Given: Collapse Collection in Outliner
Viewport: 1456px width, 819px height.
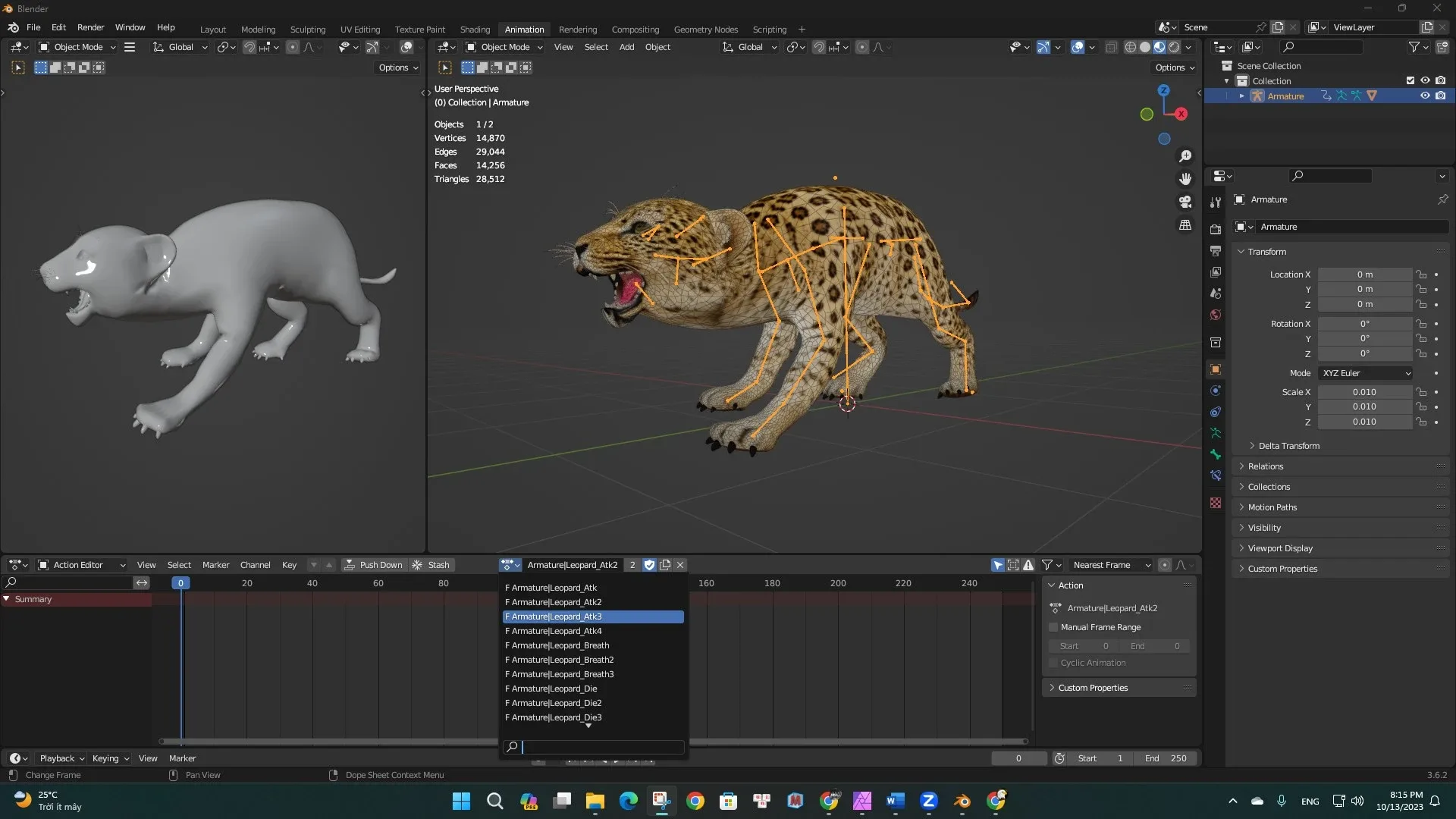Looking at the screenshot, I should pyautogui.click(x=1226, y=80).
